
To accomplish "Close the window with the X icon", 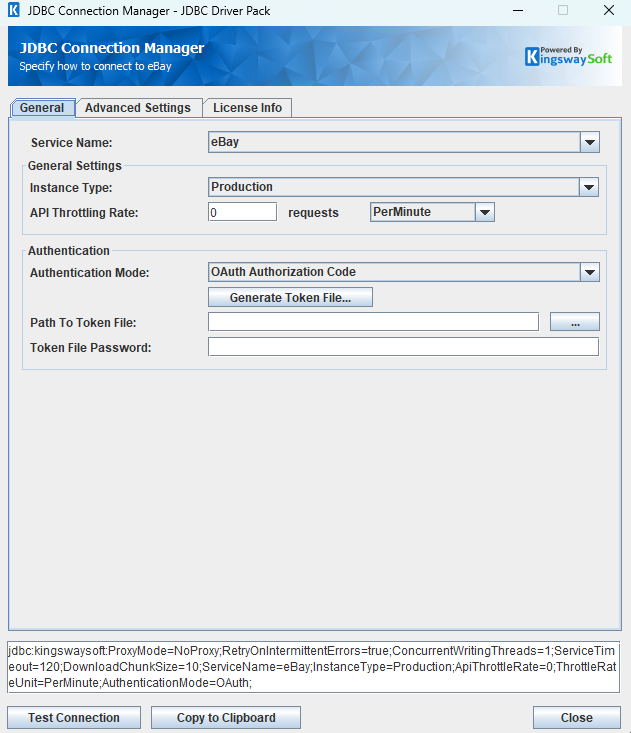I will click(x=609, y=10).
